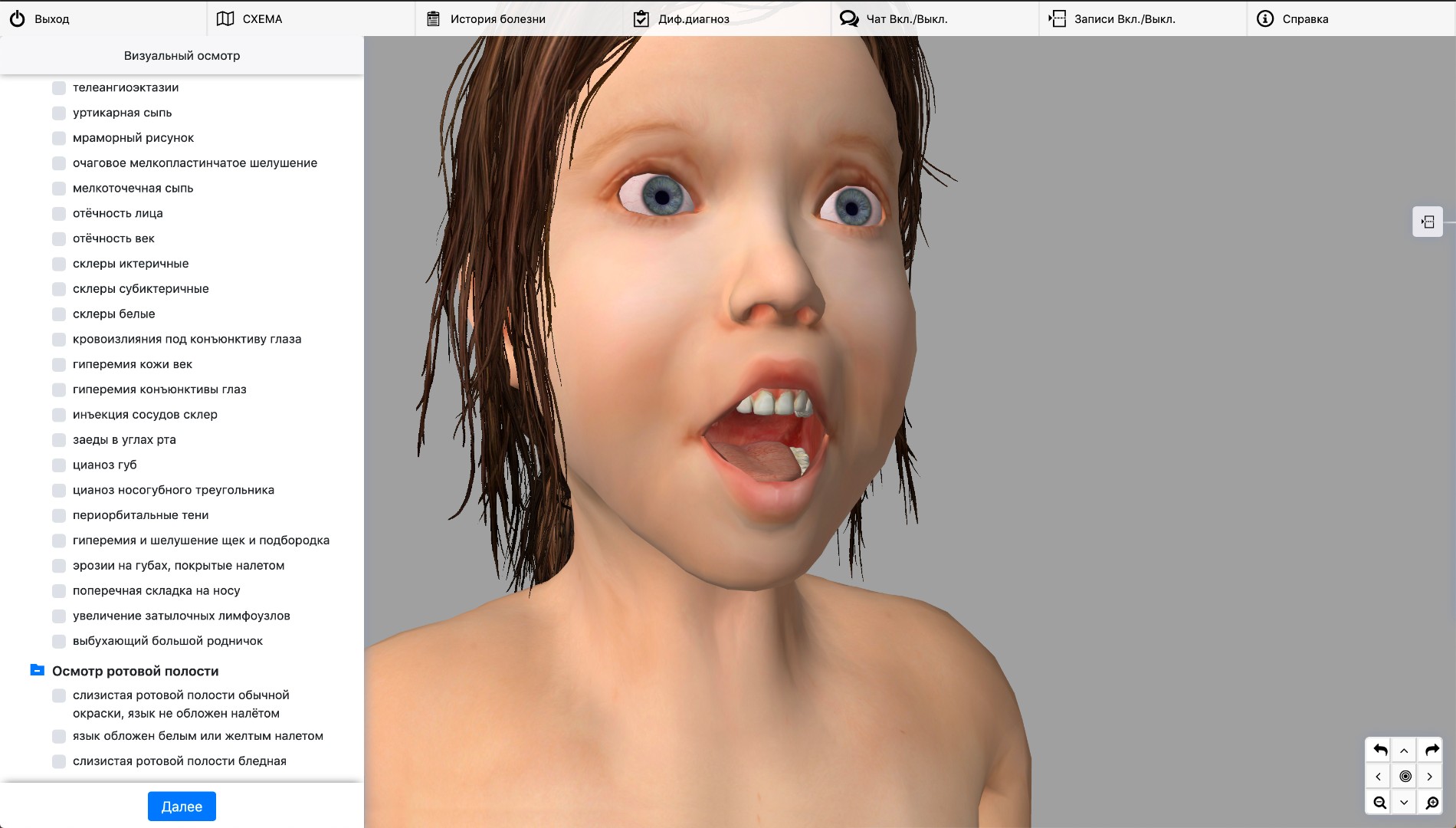The image size is (1456, 828).
Task: Zoom out the 3D patient view
Action: (1379, 802)
